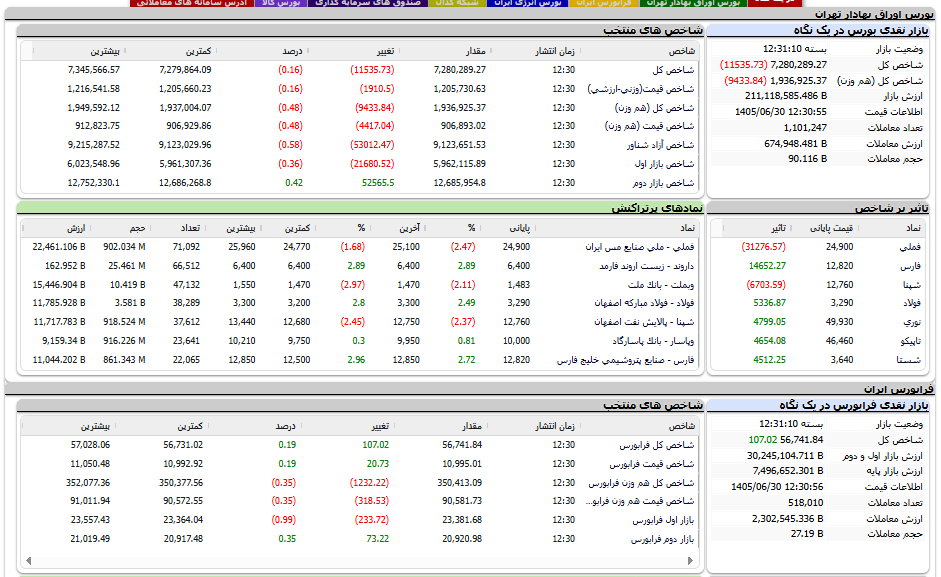Open the بورس اوراق بهادار تهران top tab

pyautogui.click(x=693, y=3)
